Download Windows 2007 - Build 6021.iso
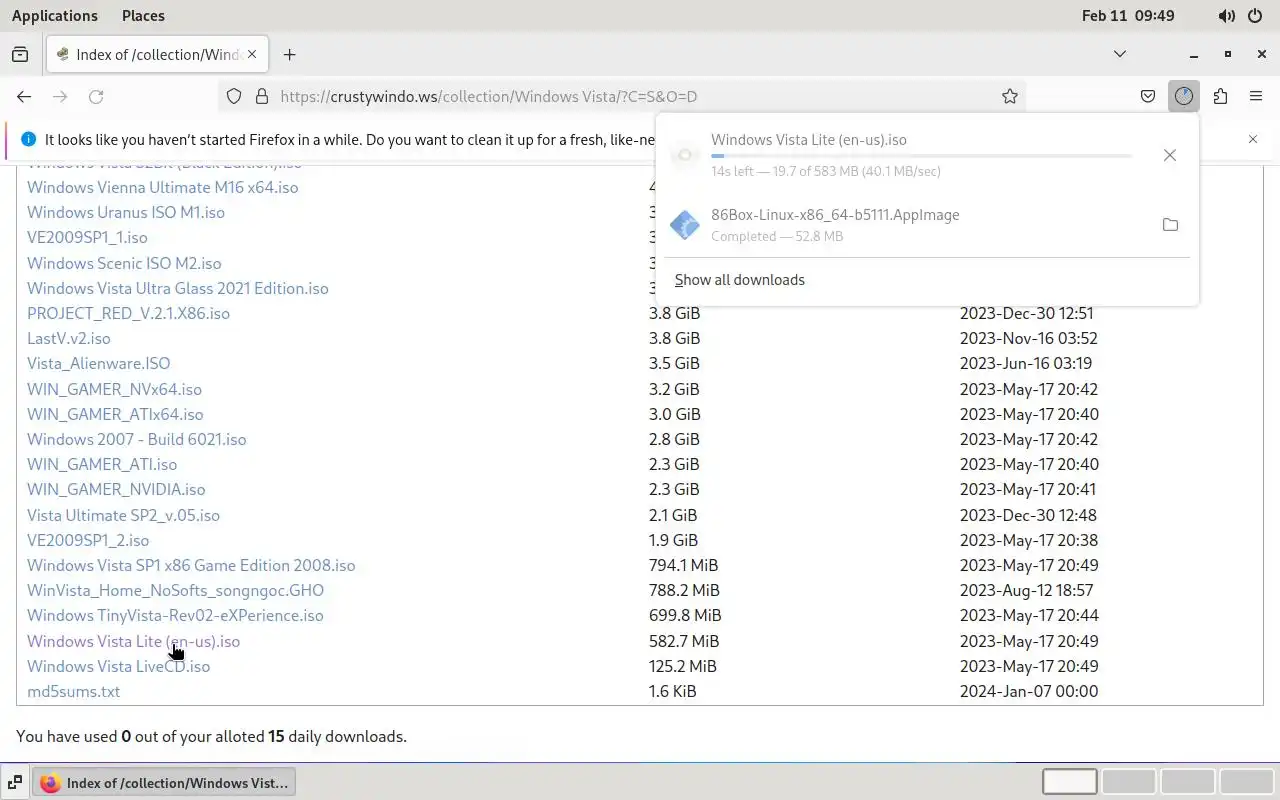The width and height of the screenshot is (1280, 800). 136,439
